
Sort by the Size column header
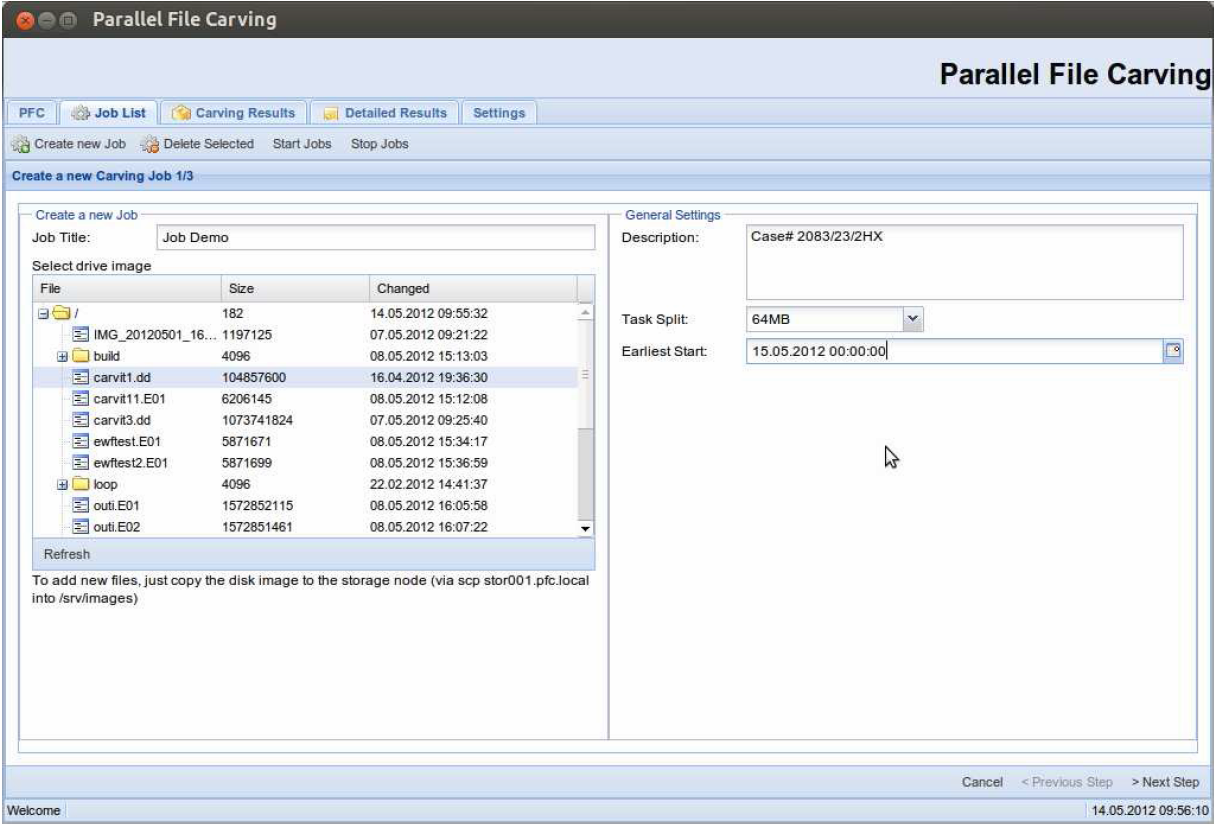tap(294, 288)
